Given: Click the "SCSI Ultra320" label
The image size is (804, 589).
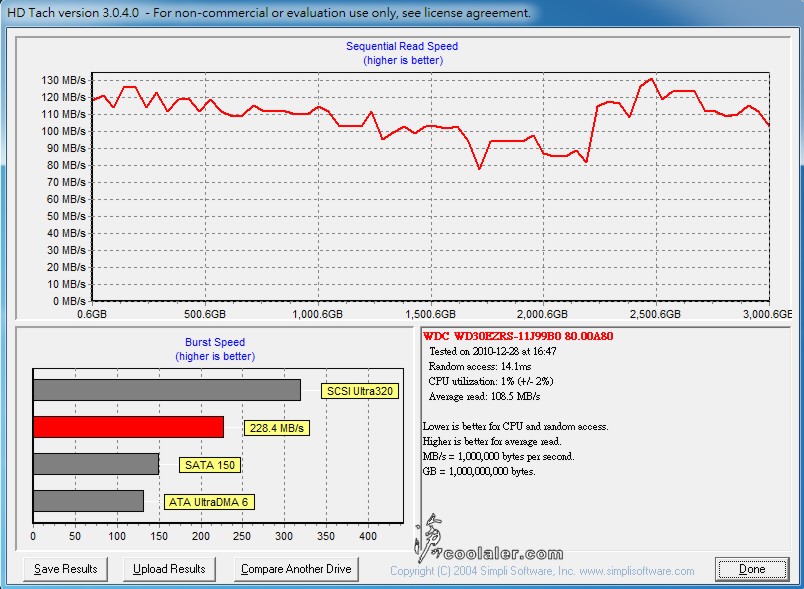Looking at the screenshot, I should point(360,391).
